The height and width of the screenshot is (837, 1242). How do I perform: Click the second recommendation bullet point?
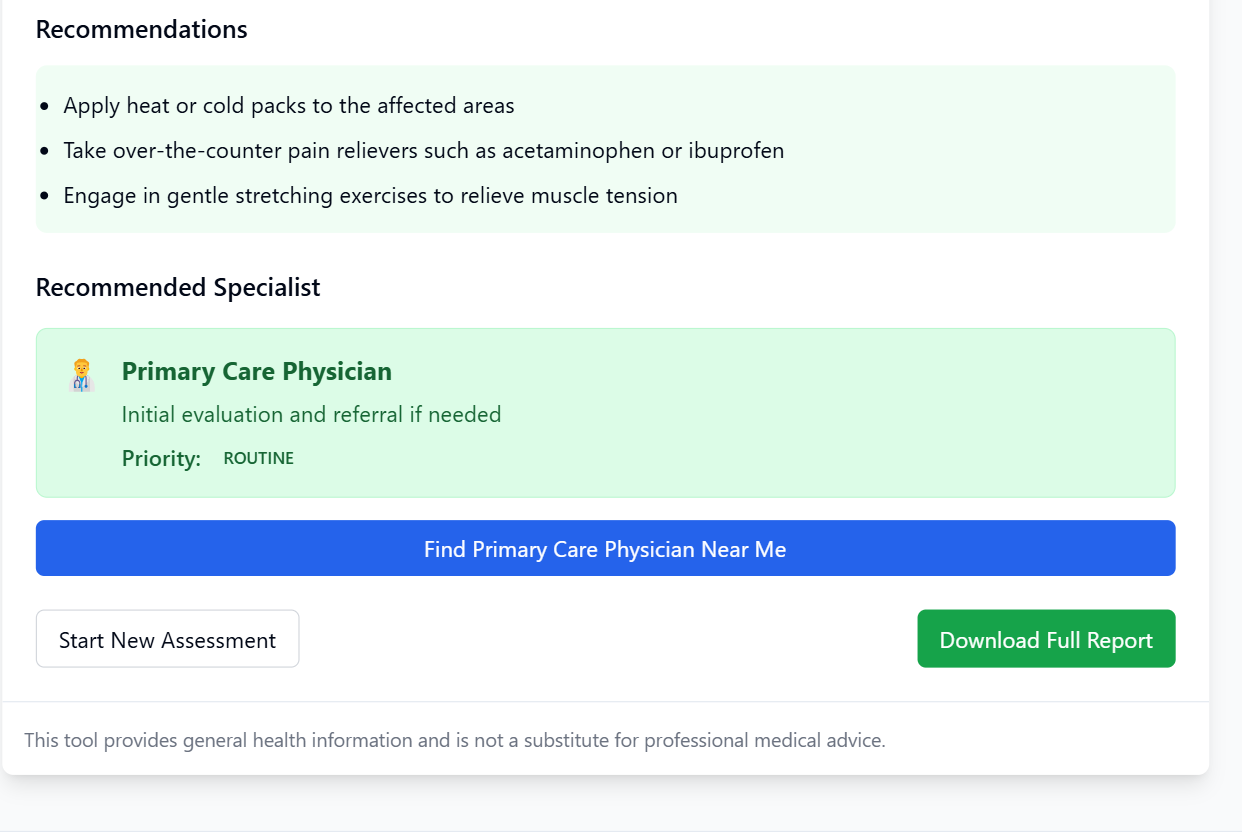(44, 151)
